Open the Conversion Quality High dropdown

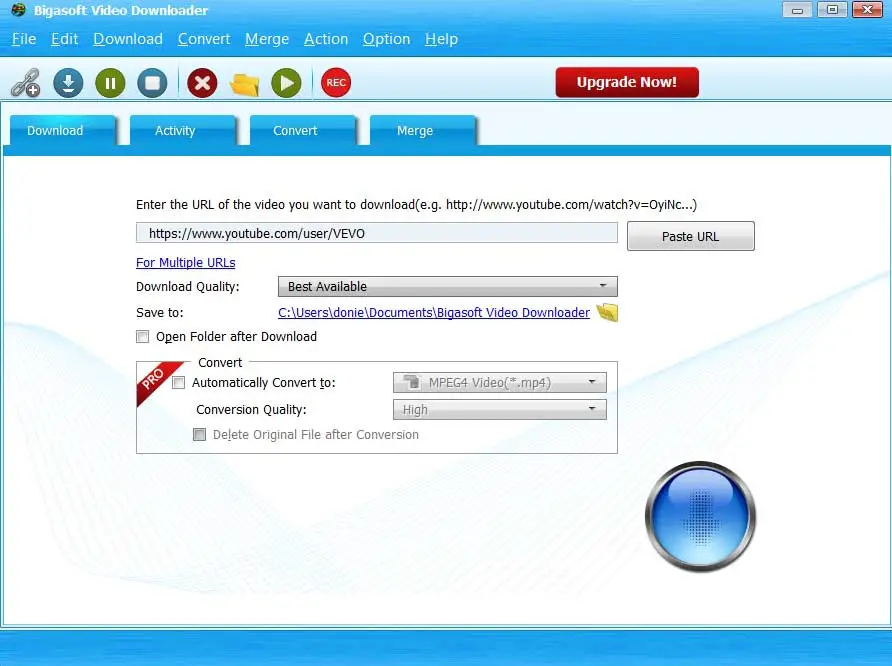pos(499,409)
